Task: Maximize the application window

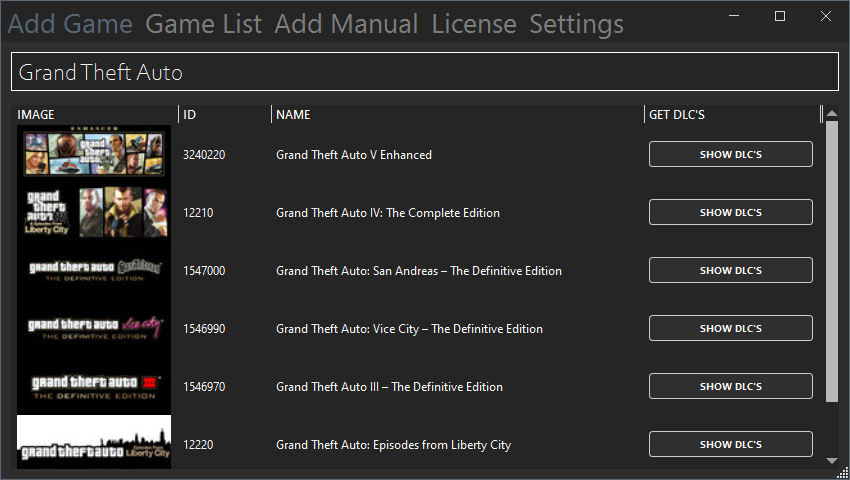Action: click(780, 16)
